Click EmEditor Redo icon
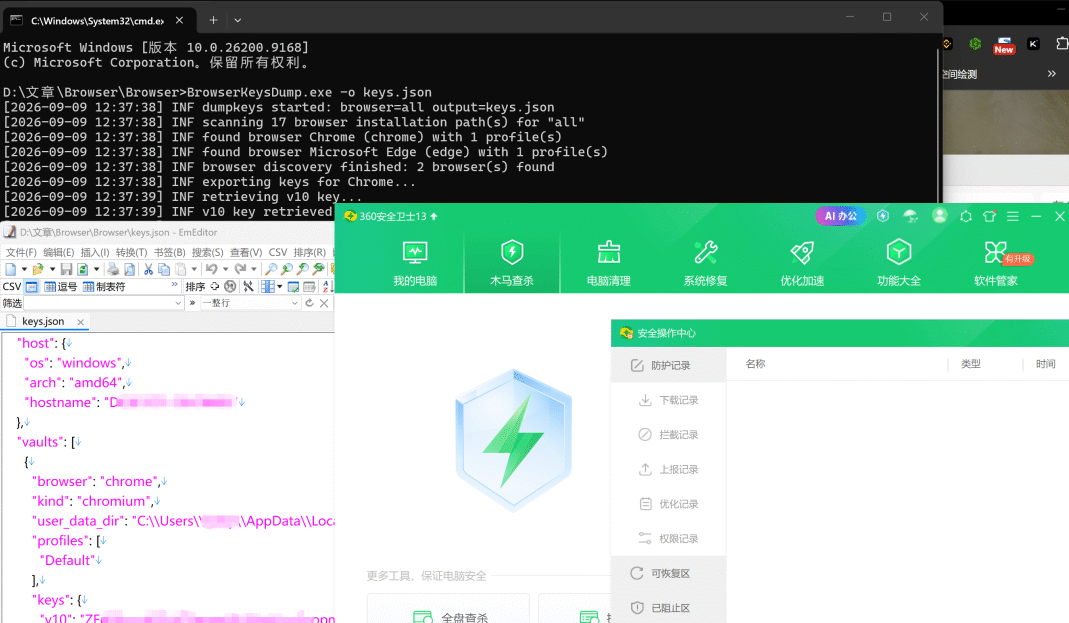The height and width of the screenshot is (623, 1069). coord(241,269)
